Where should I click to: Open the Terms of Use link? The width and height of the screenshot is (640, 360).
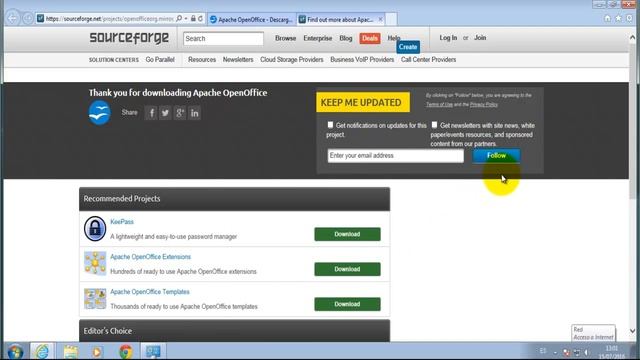pos(440,104)
